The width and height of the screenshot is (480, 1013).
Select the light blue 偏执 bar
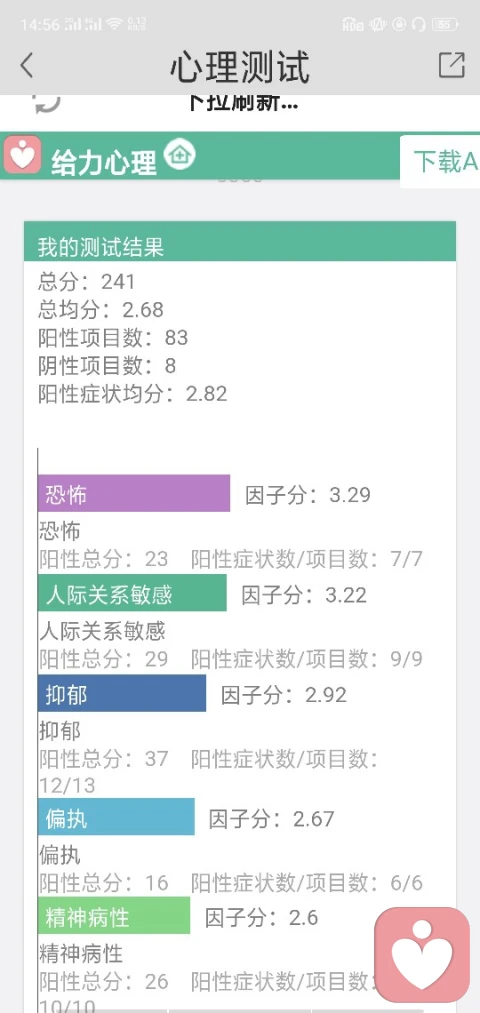pos(116,817)
